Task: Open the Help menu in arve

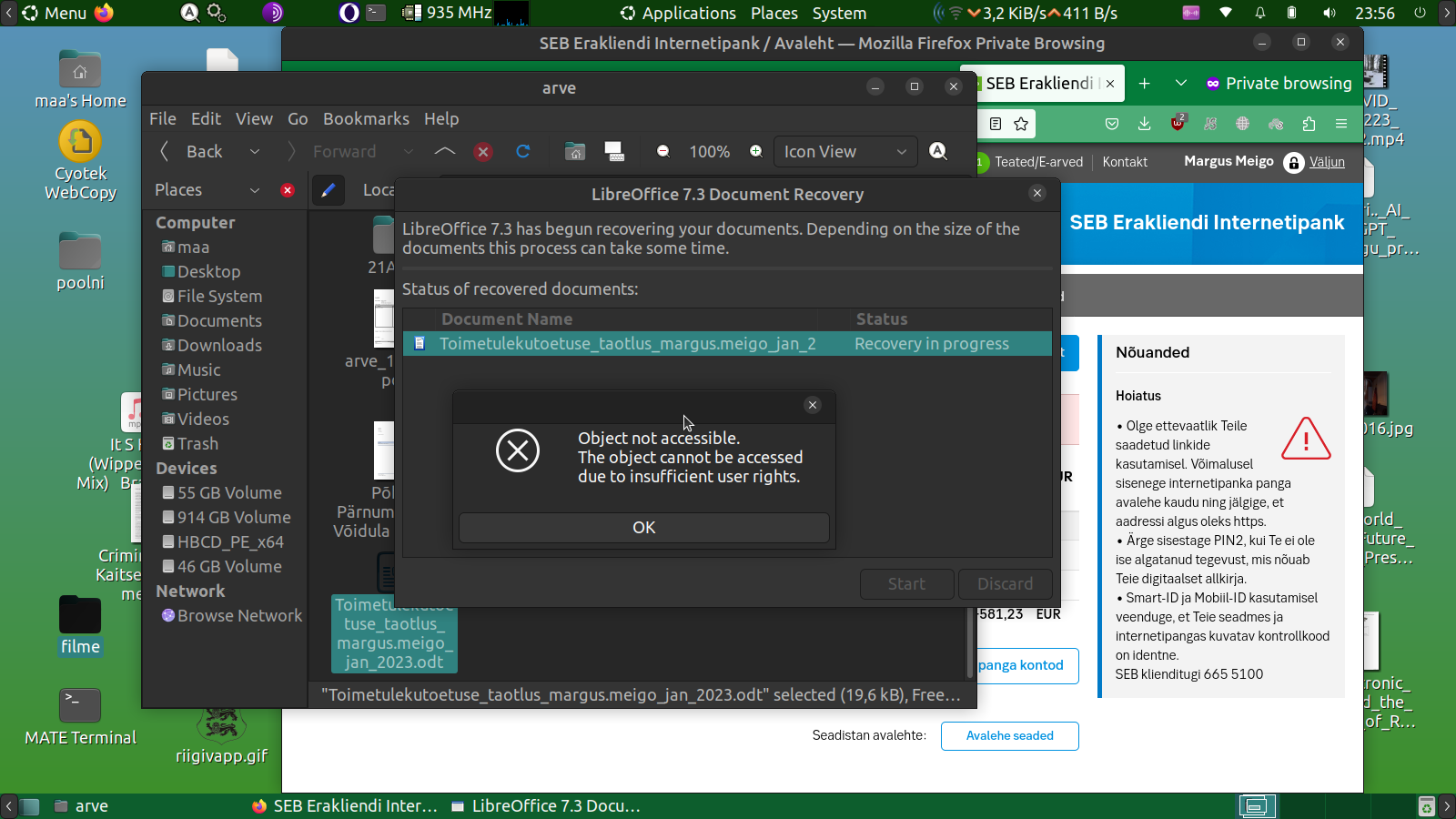Action: 441,119
